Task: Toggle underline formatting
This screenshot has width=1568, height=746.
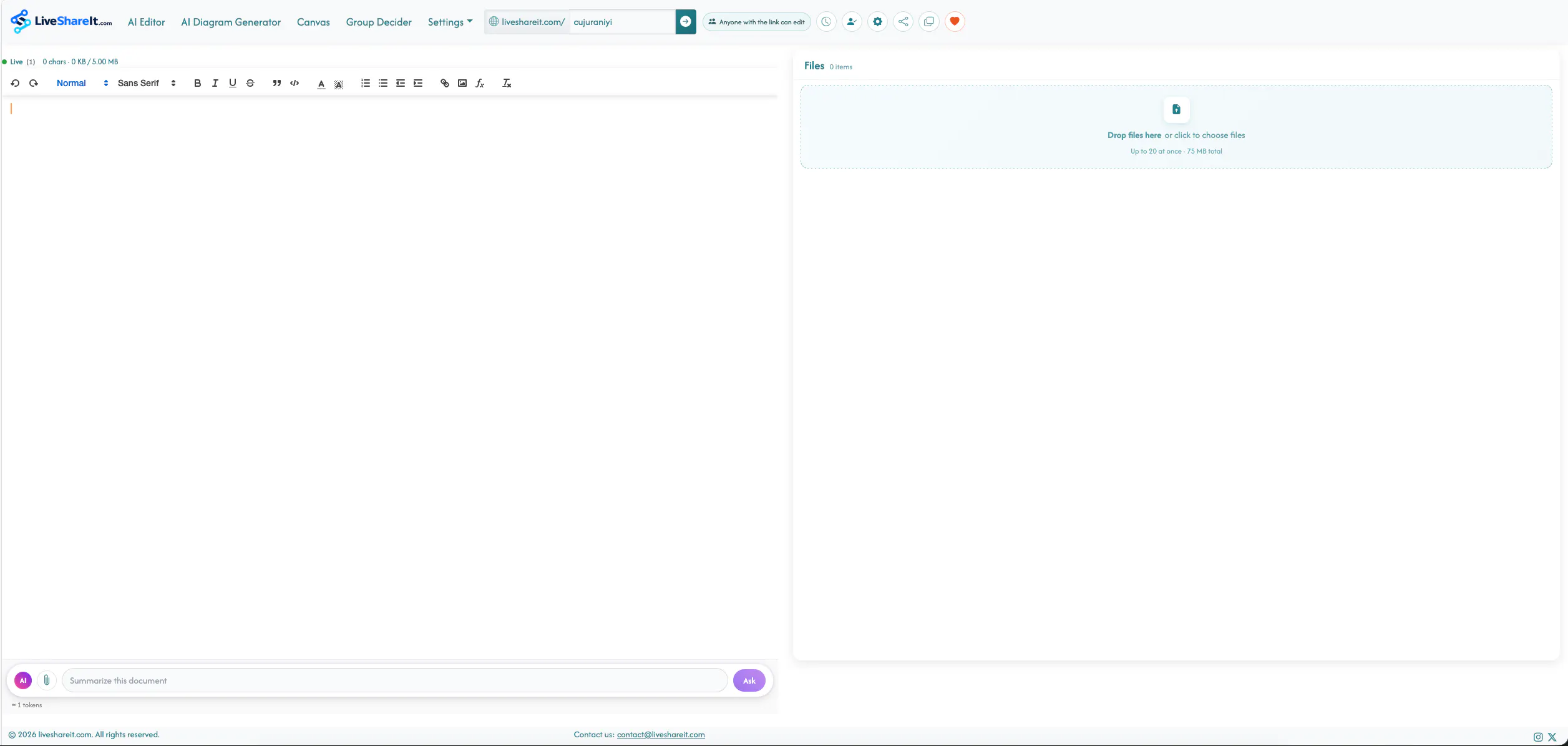Action: pos(233,83)
